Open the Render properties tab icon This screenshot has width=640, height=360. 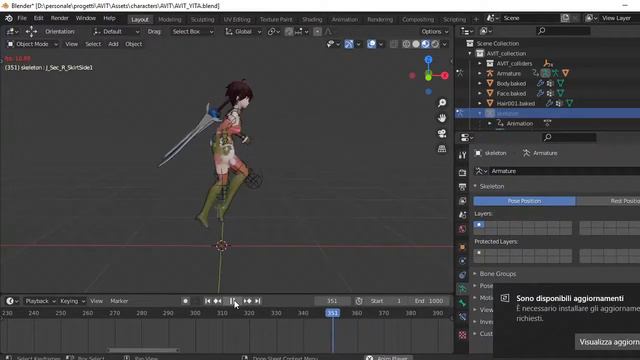[x=462, y=173]
